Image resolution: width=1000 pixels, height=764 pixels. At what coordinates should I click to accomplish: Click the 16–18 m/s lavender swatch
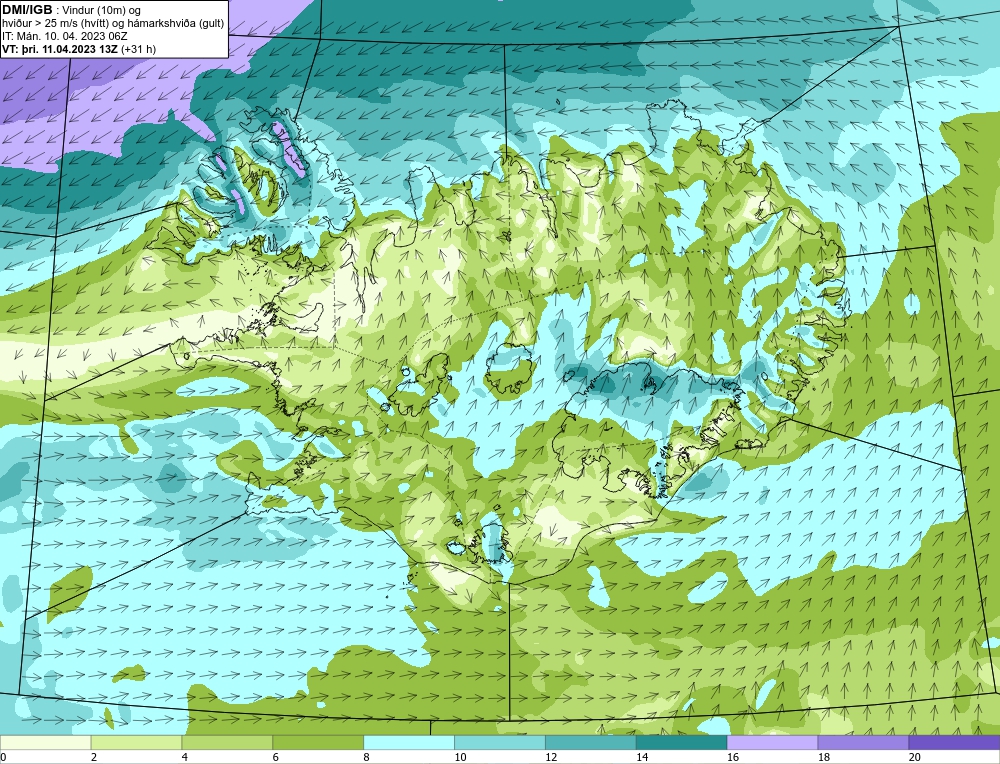[772, 742]
